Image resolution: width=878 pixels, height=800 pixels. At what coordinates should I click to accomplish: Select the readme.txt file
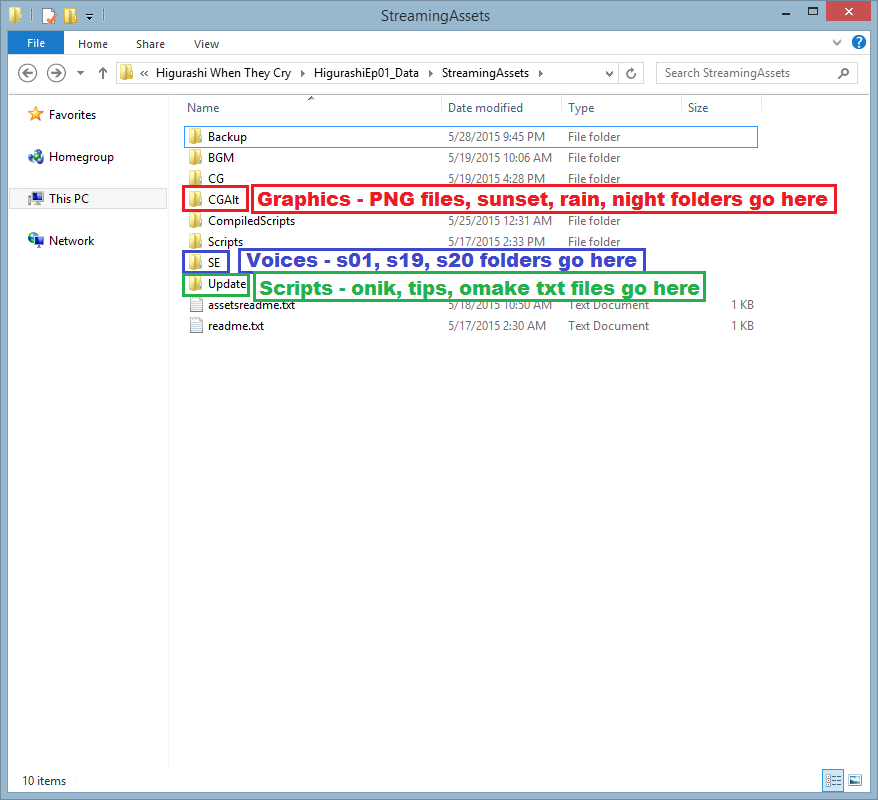(235, 326)
